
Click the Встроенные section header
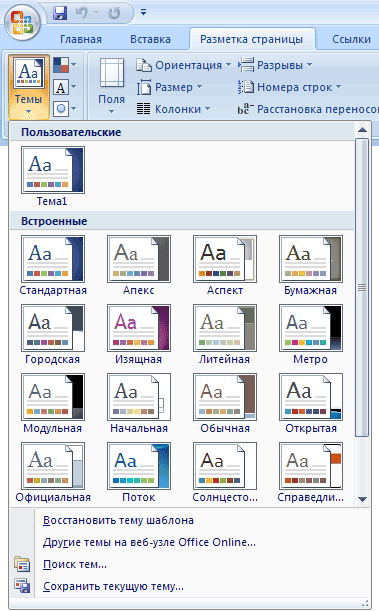coord(182,221)
